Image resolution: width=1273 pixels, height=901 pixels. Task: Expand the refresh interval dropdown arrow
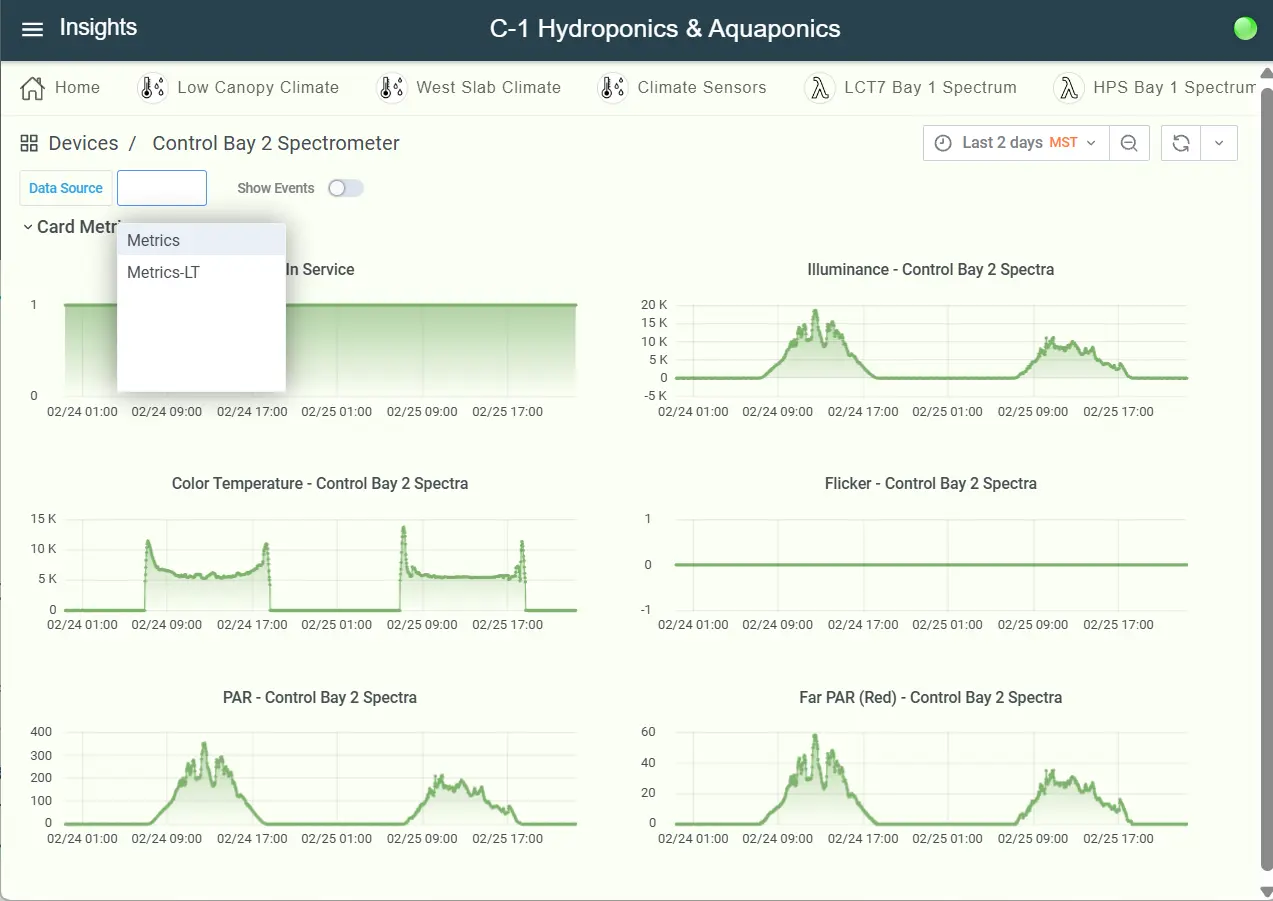pos(1219,143)
